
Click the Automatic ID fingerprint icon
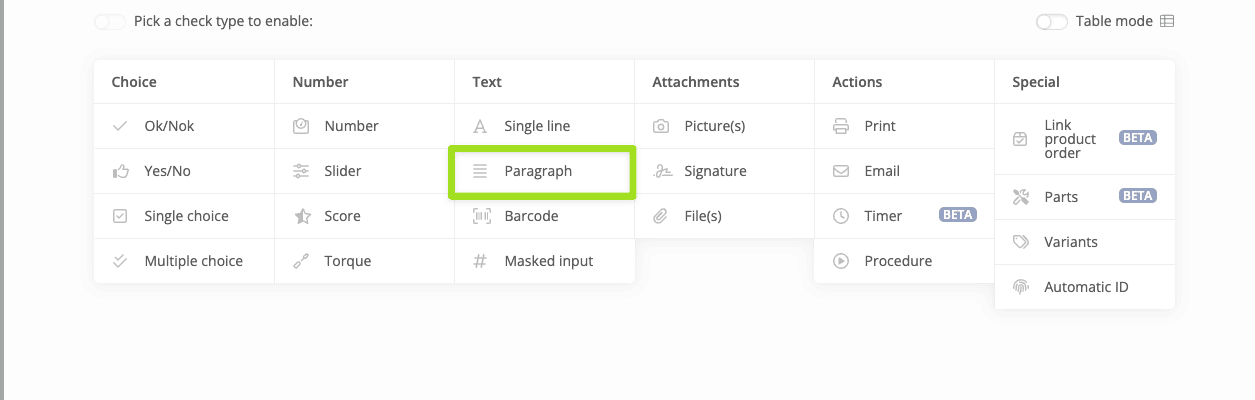point(1021,287)
